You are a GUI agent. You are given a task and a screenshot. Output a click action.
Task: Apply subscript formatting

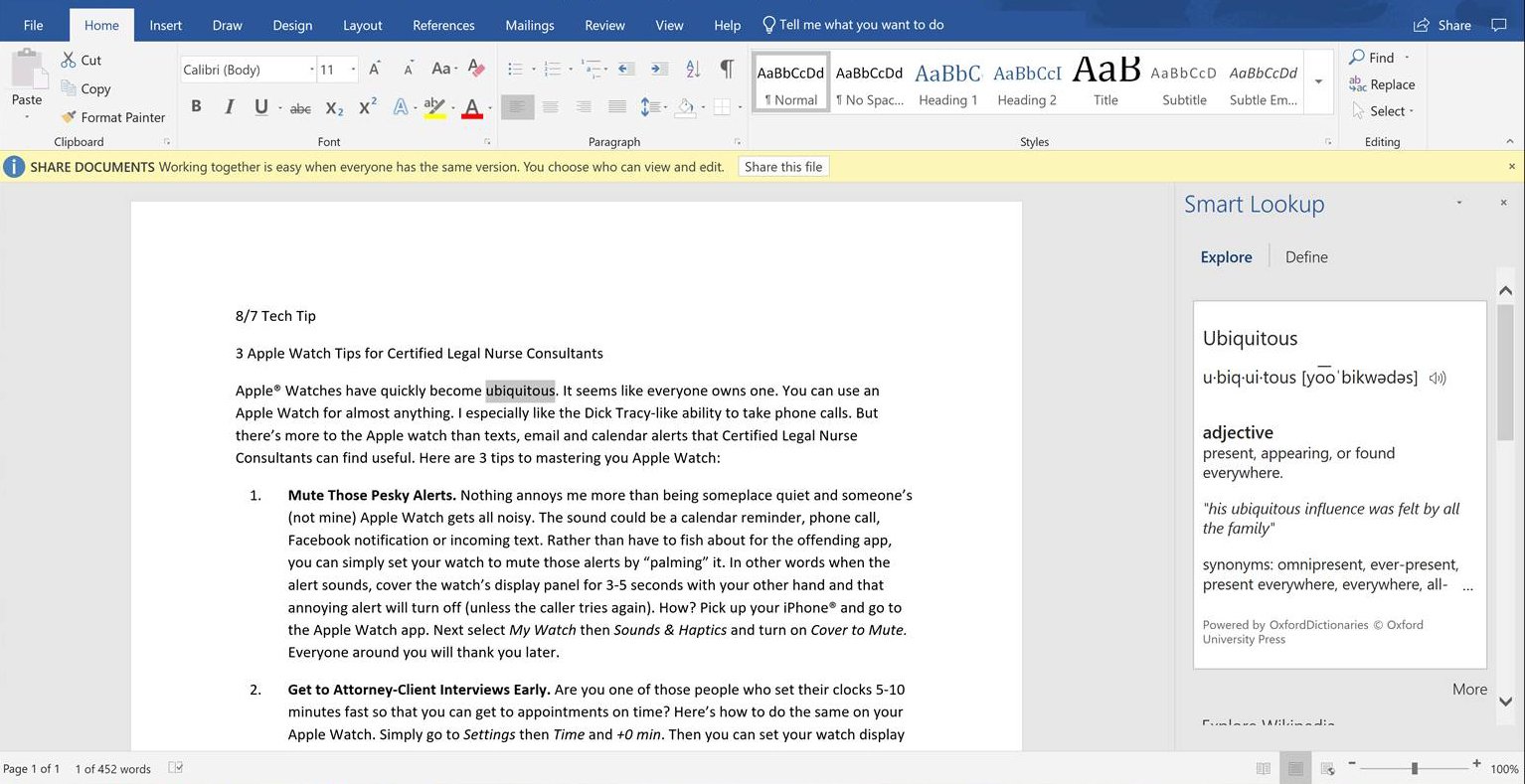(x=335, y=107)
